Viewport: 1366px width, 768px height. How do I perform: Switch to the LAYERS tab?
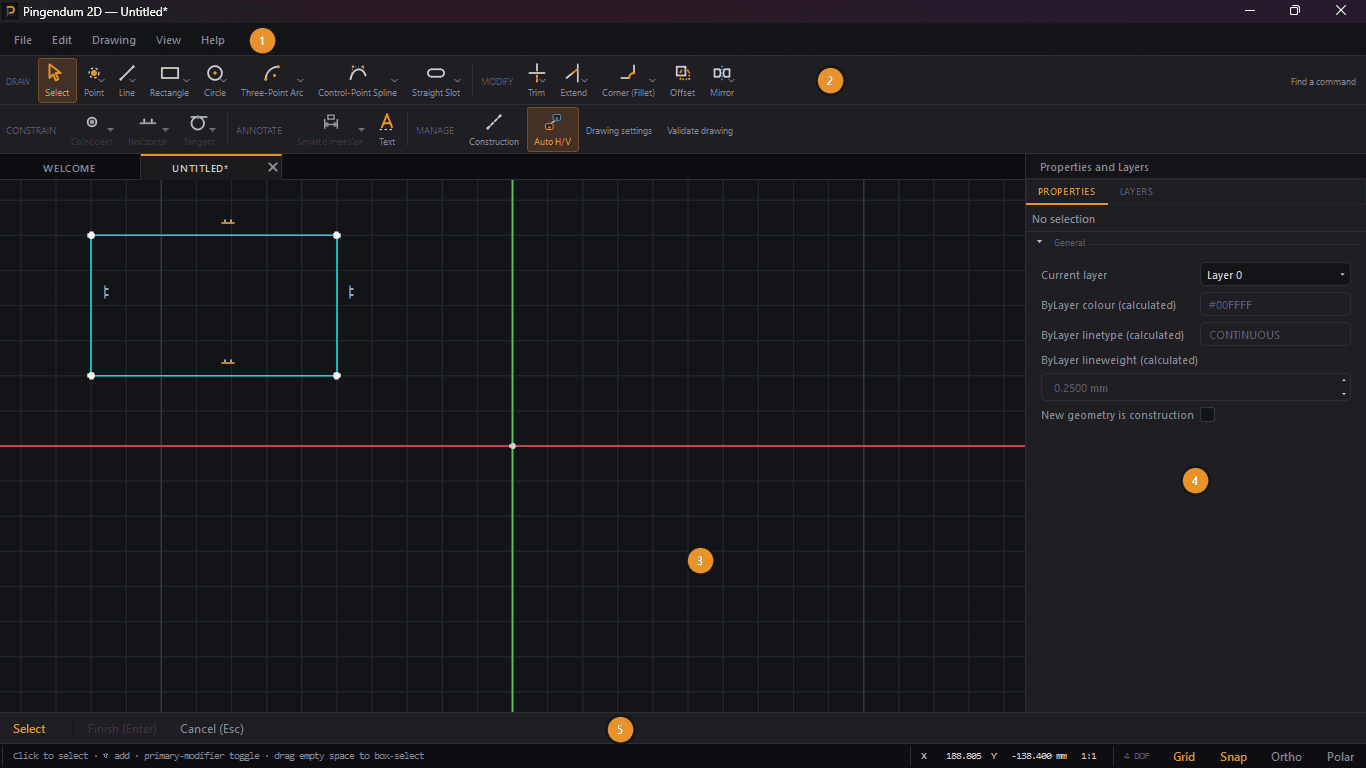(1136, 192)
